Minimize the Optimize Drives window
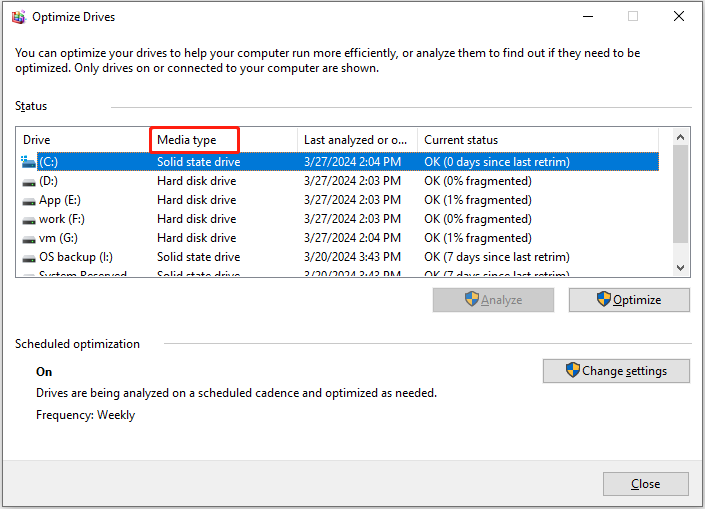The image size is (705, 509). click(588, 17)
